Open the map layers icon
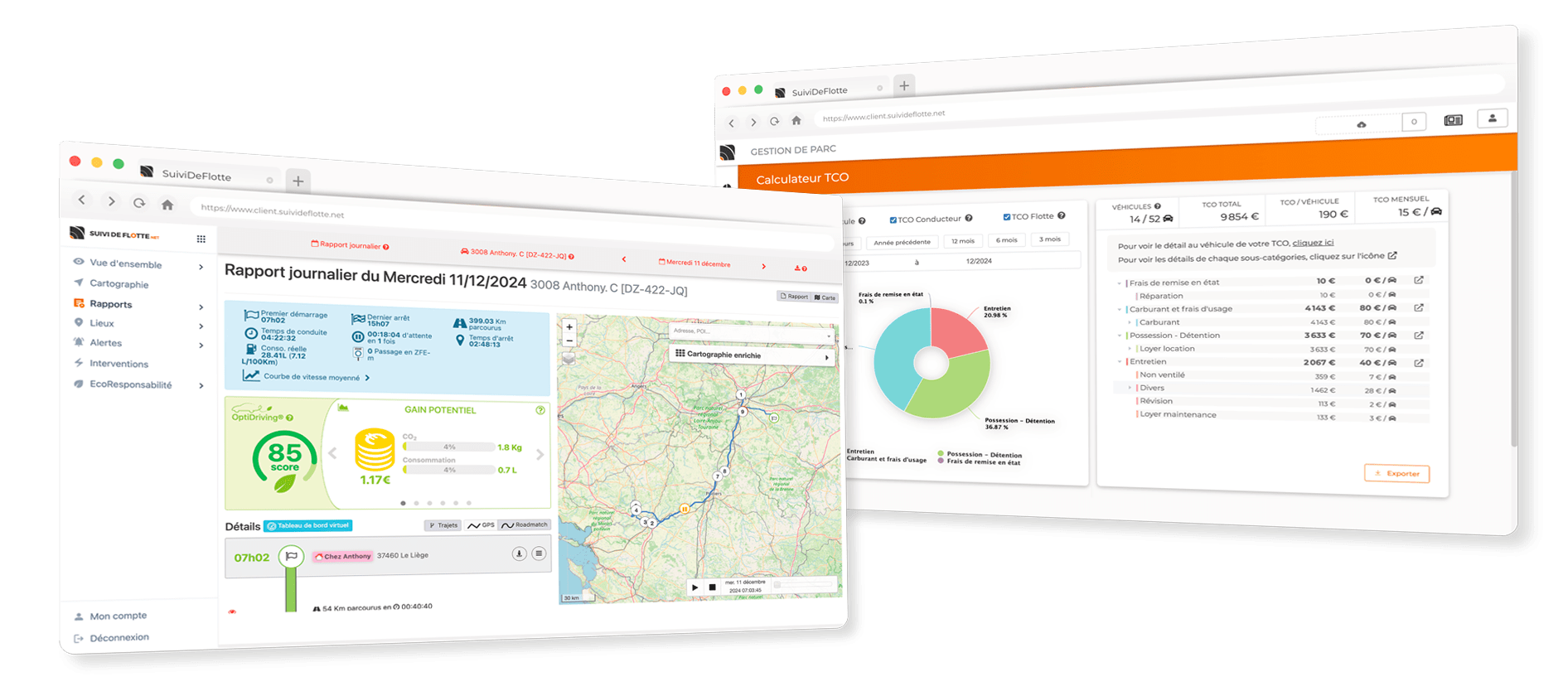Screen dimensions: 1568x696 tap(569, 359)
